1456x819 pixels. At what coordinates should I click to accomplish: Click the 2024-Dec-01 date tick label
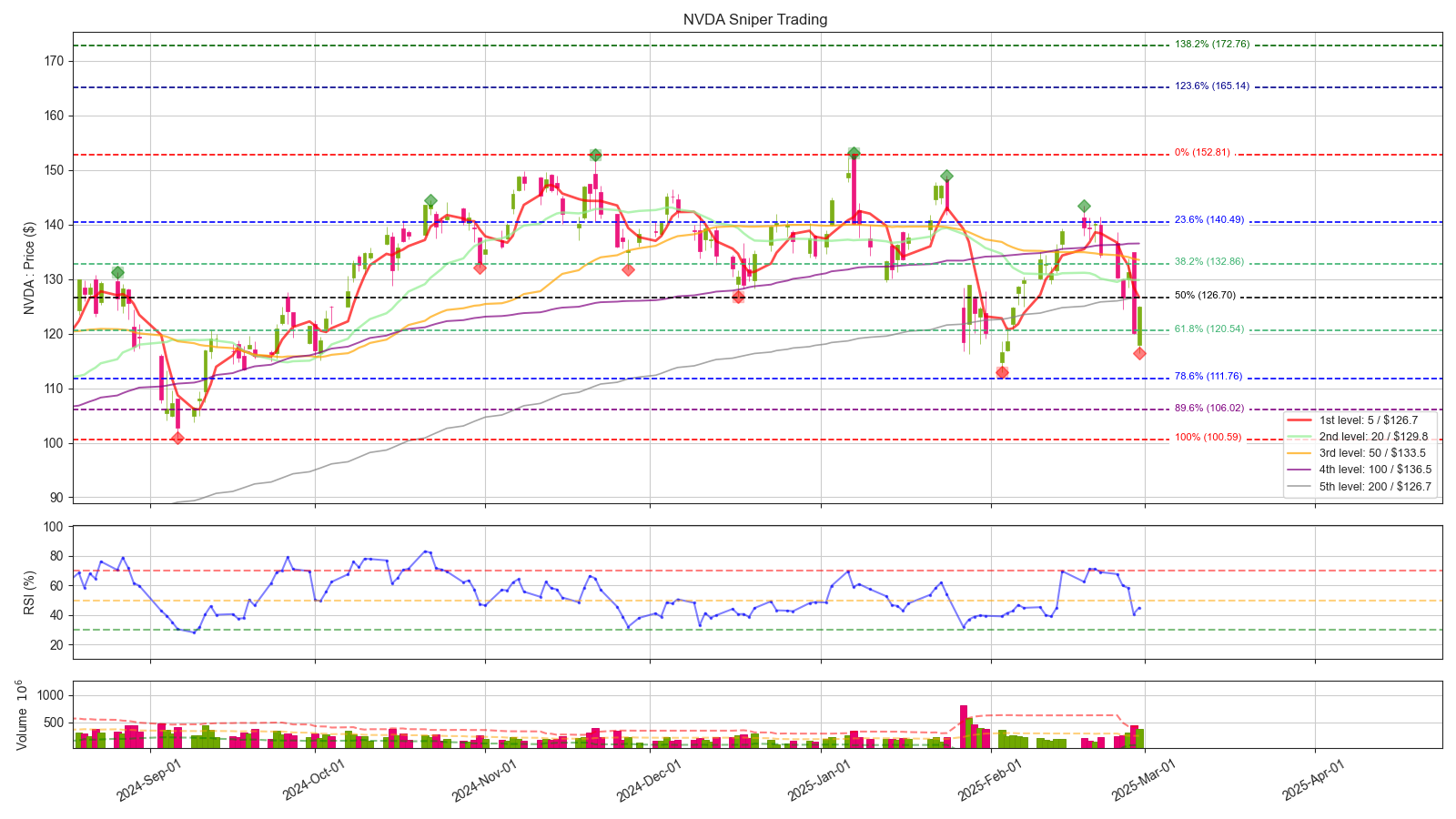click(649, 781)
